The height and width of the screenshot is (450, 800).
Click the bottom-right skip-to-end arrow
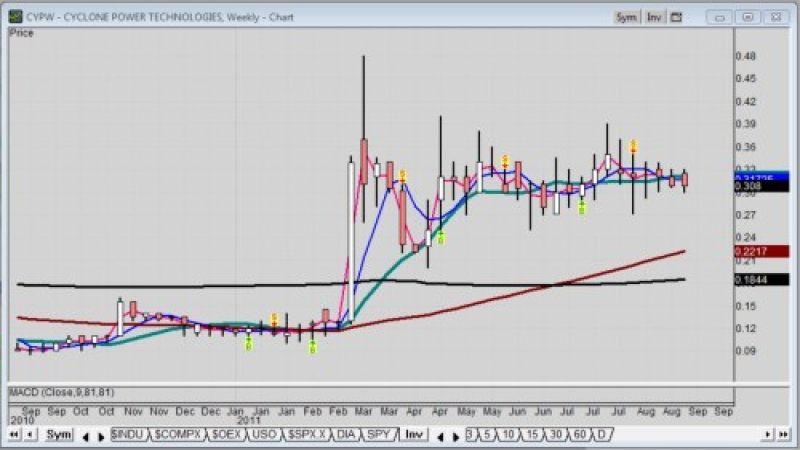click(785, 435)
